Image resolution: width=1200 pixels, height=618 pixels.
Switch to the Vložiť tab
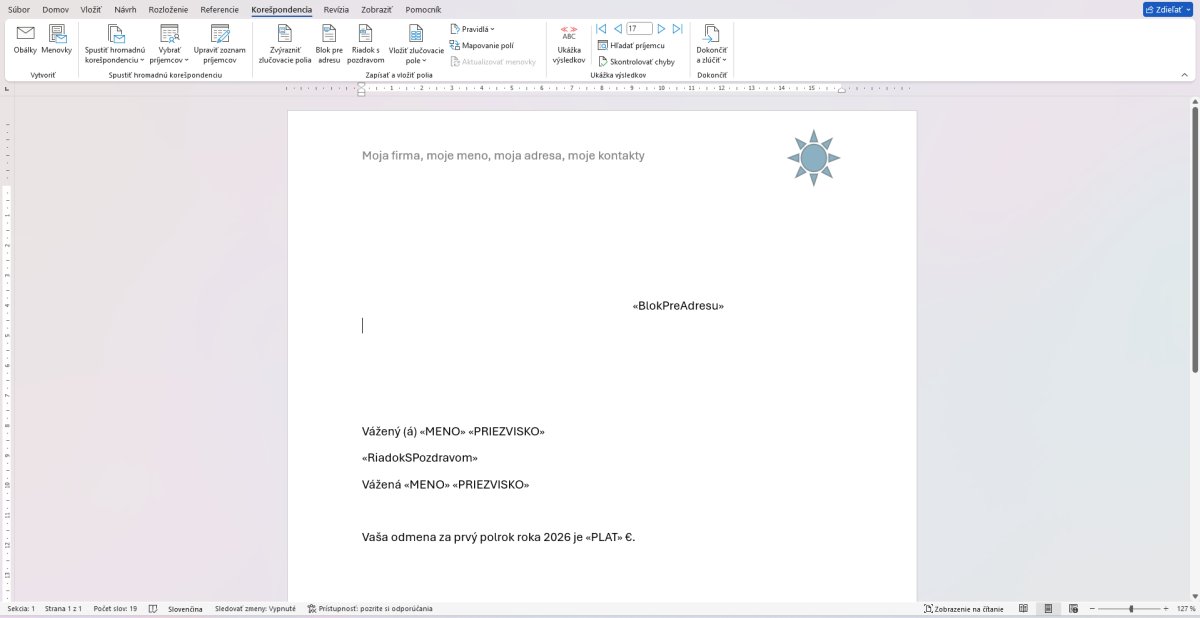point(91,9)
